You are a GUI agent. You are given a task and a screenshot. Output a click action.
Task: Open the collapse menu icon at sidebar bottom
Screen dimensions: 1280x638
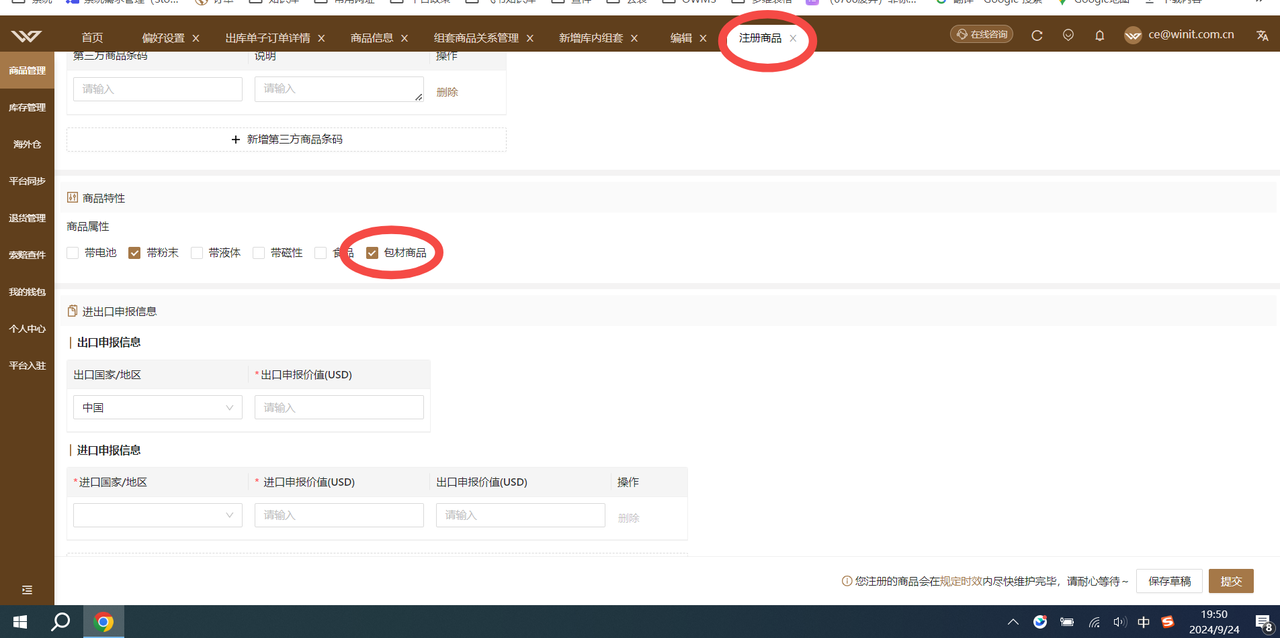[26, 590]
